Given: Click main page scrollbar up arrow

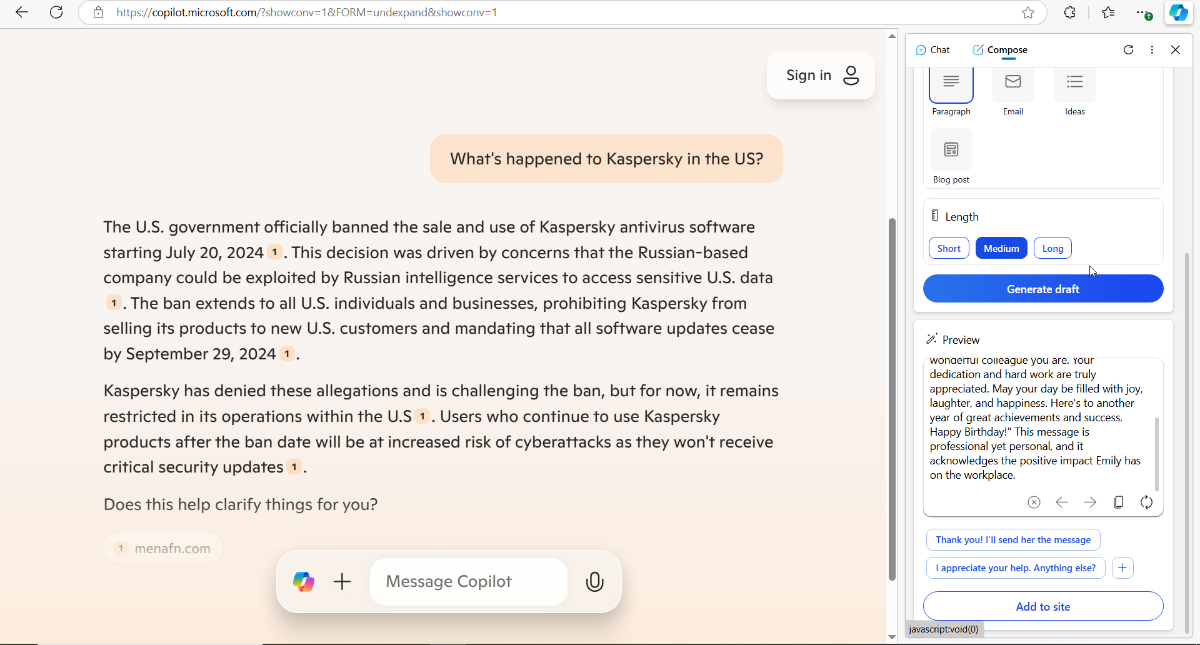Looking at the screenshot, I should click(x=892, y=37).
